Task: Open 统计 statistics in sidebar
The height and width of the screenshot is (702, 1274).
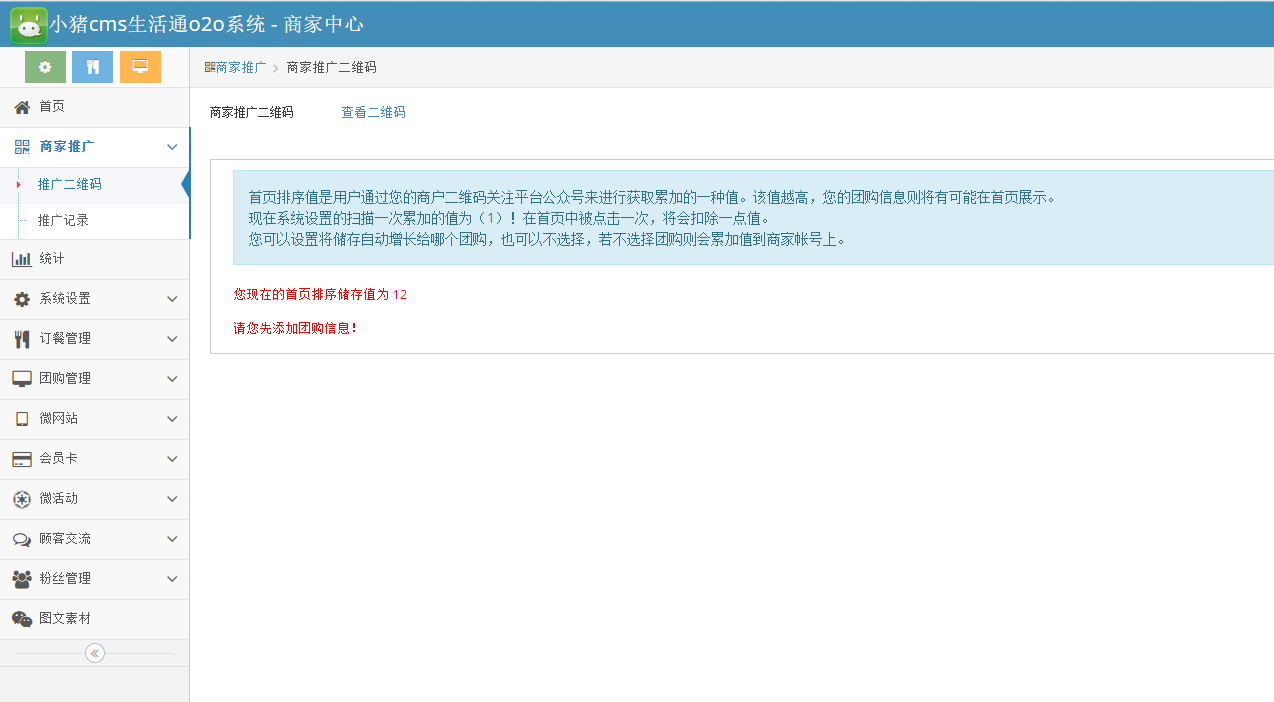Action: pos(52,259)
